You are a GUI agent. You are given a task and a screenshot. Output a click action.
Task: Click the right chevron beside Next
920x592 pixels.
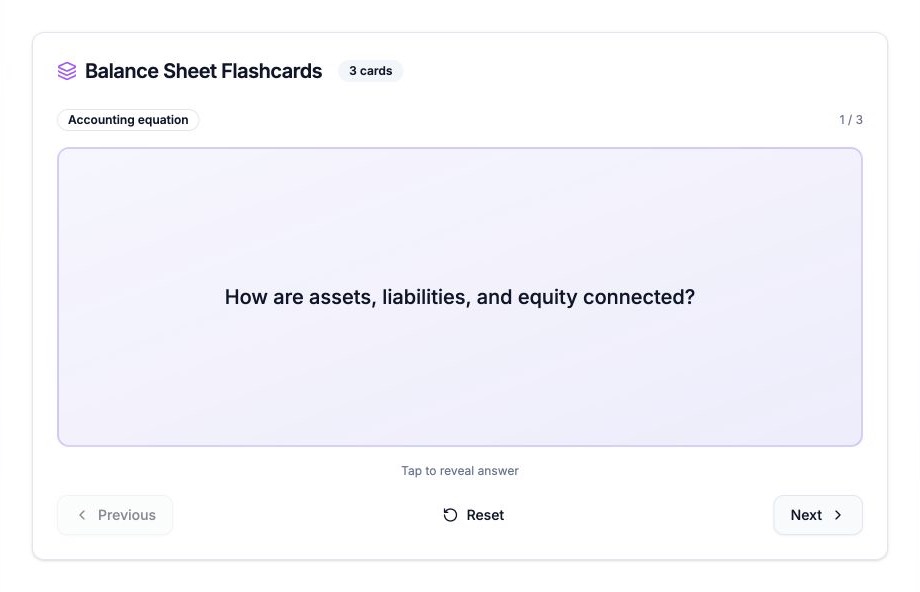coord(838,515)
